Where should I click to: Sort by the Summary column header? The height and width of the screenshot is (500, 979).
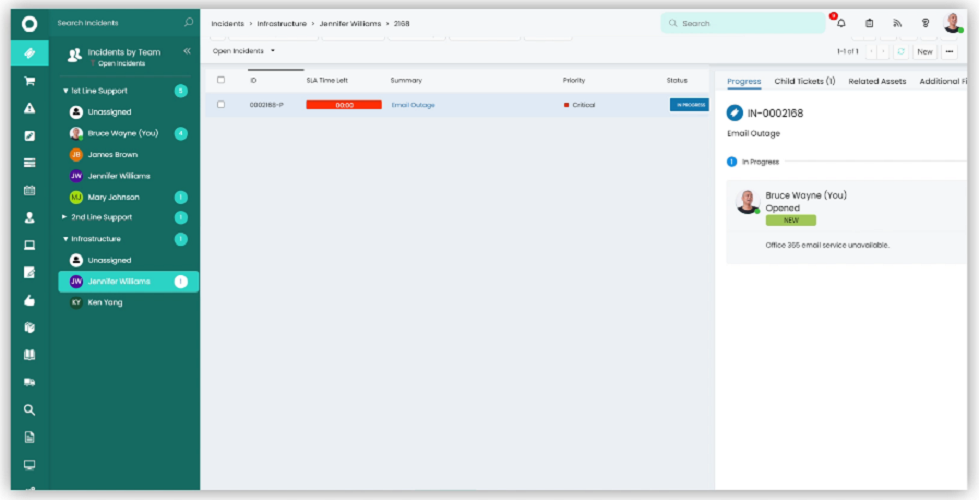click(x=406, y=81)
